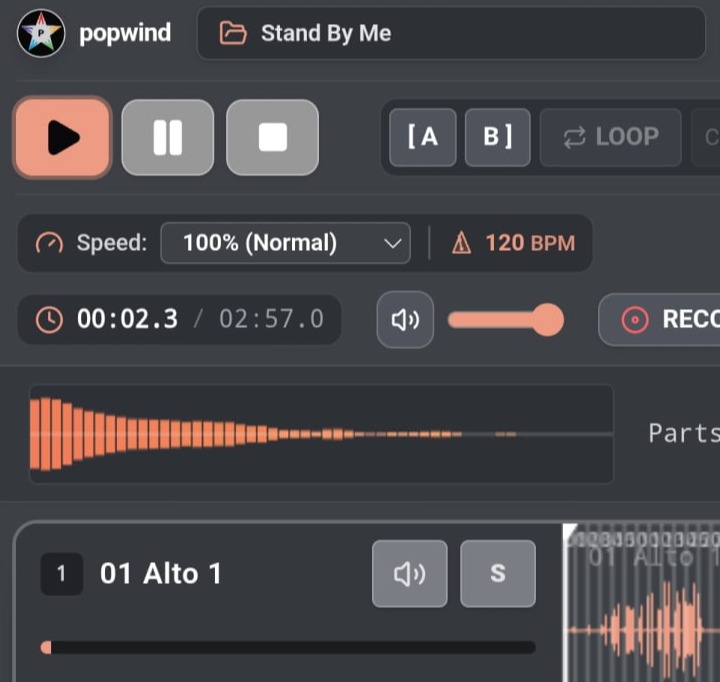Image resolution: width=720 pixels, height=682 pixels.
Task: Open the Speed 100% (Normal) dropdown
Action: click(x=286, y=243)
